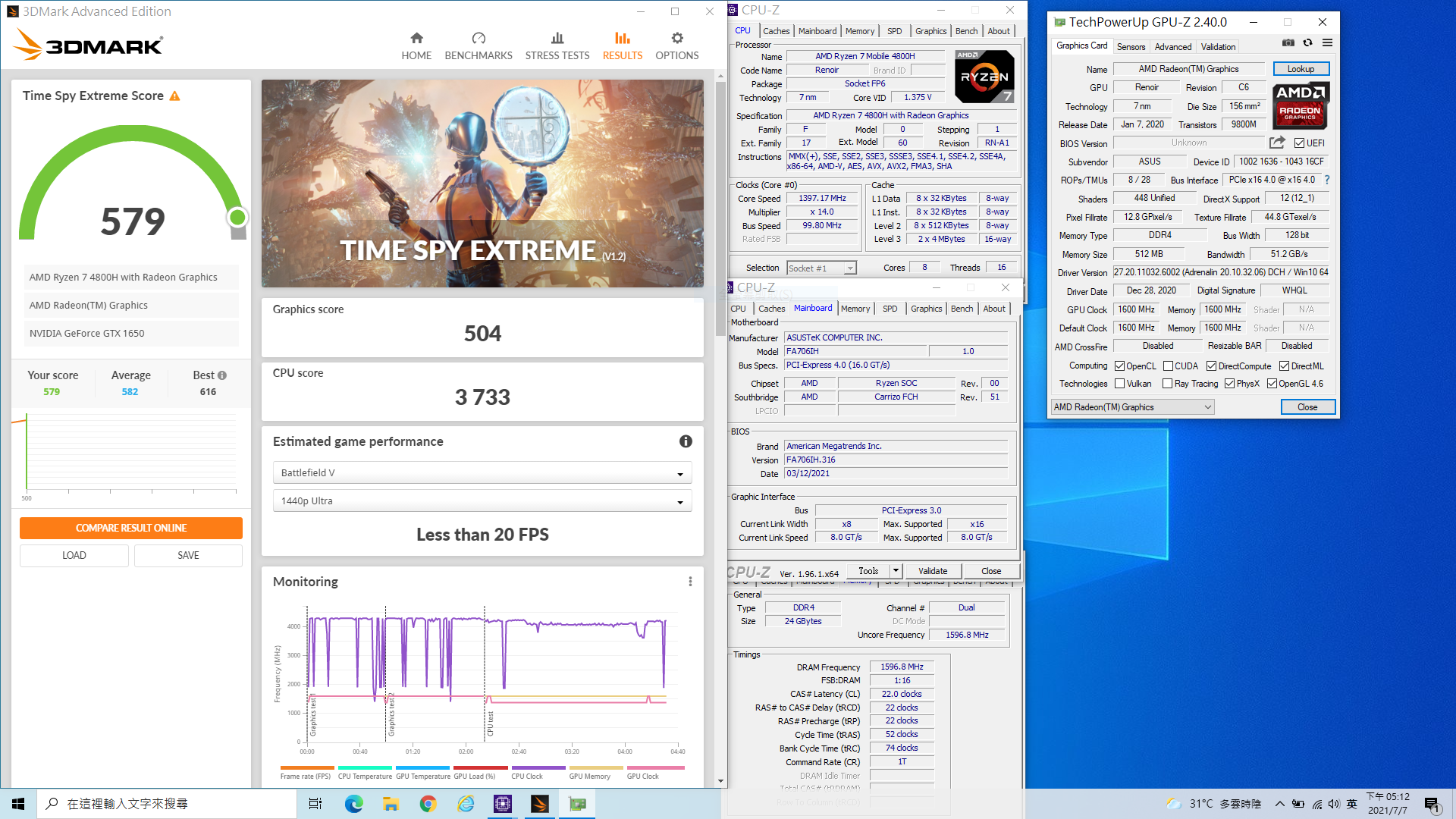Save GPU-Z BIOS via share icon

1277,143
